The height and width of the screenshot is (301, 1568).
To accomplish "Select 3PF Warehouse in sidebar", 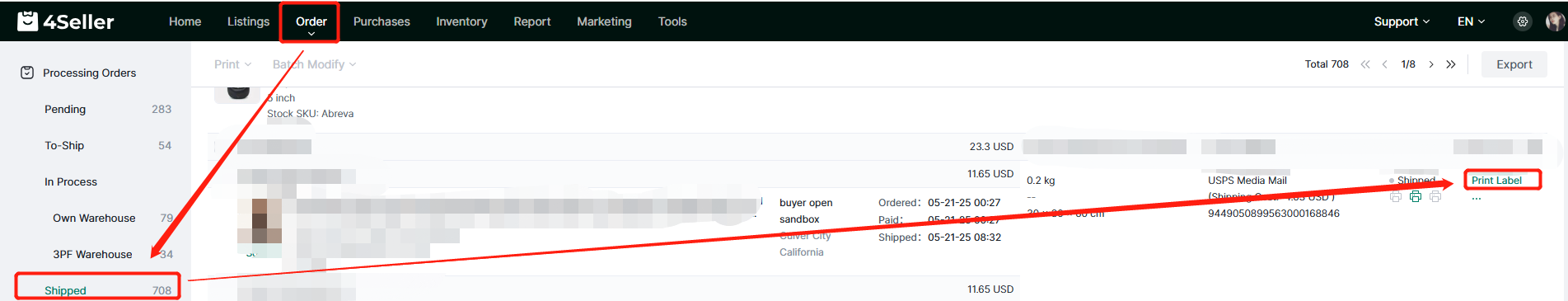I will 92,254.
